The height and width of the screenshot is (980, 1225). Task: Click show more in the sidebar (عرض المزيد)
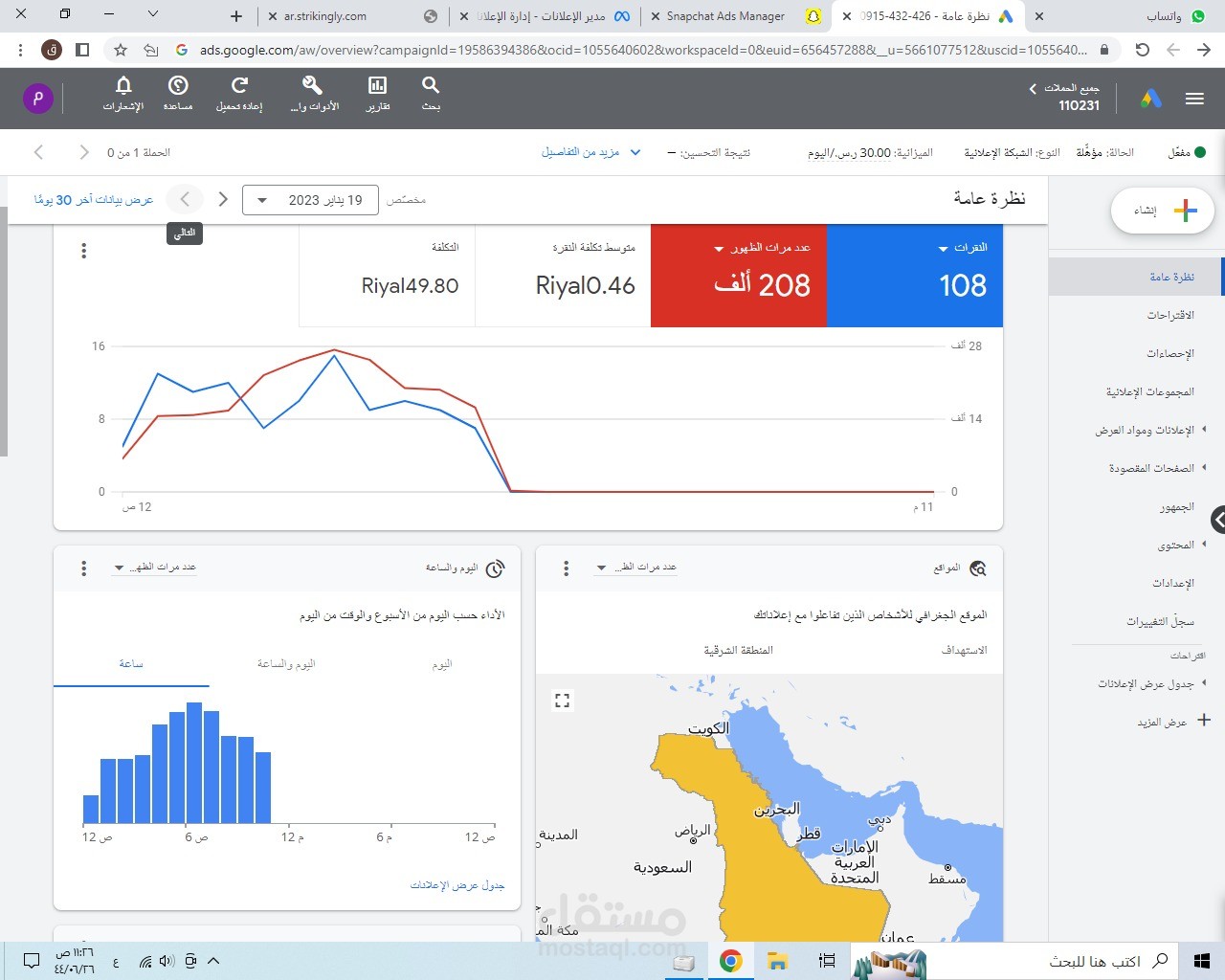tap(1173, 722)
